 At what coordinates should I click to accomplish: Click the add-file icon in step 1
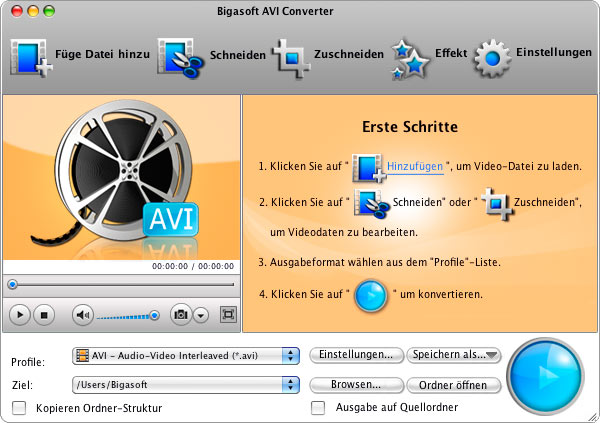368,168
